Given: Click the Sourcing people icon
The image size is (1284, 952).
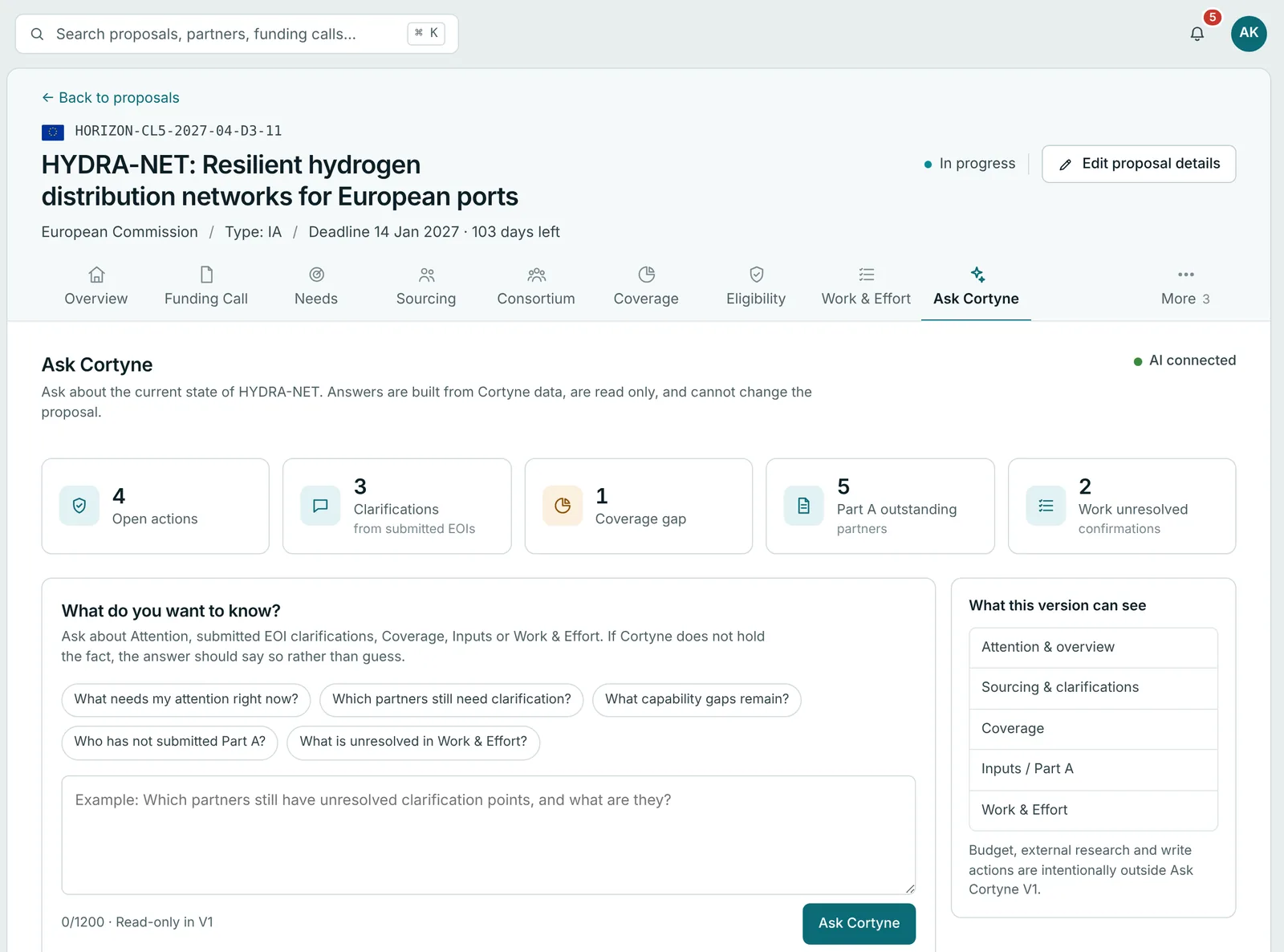Looking at the screenshot, I should tap(426, 275).
